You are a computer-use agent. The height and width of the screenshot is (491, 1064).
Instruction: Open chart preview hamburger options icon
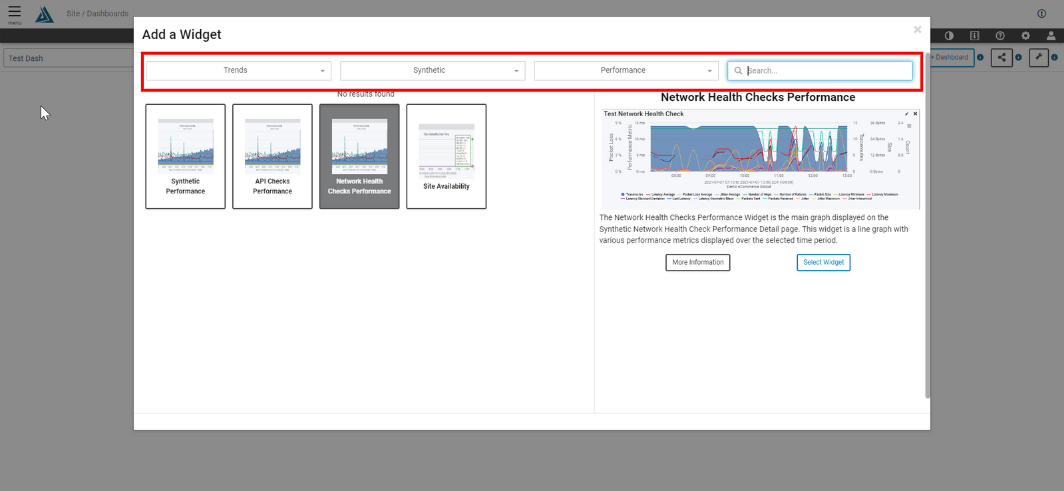tap(909, 125)
